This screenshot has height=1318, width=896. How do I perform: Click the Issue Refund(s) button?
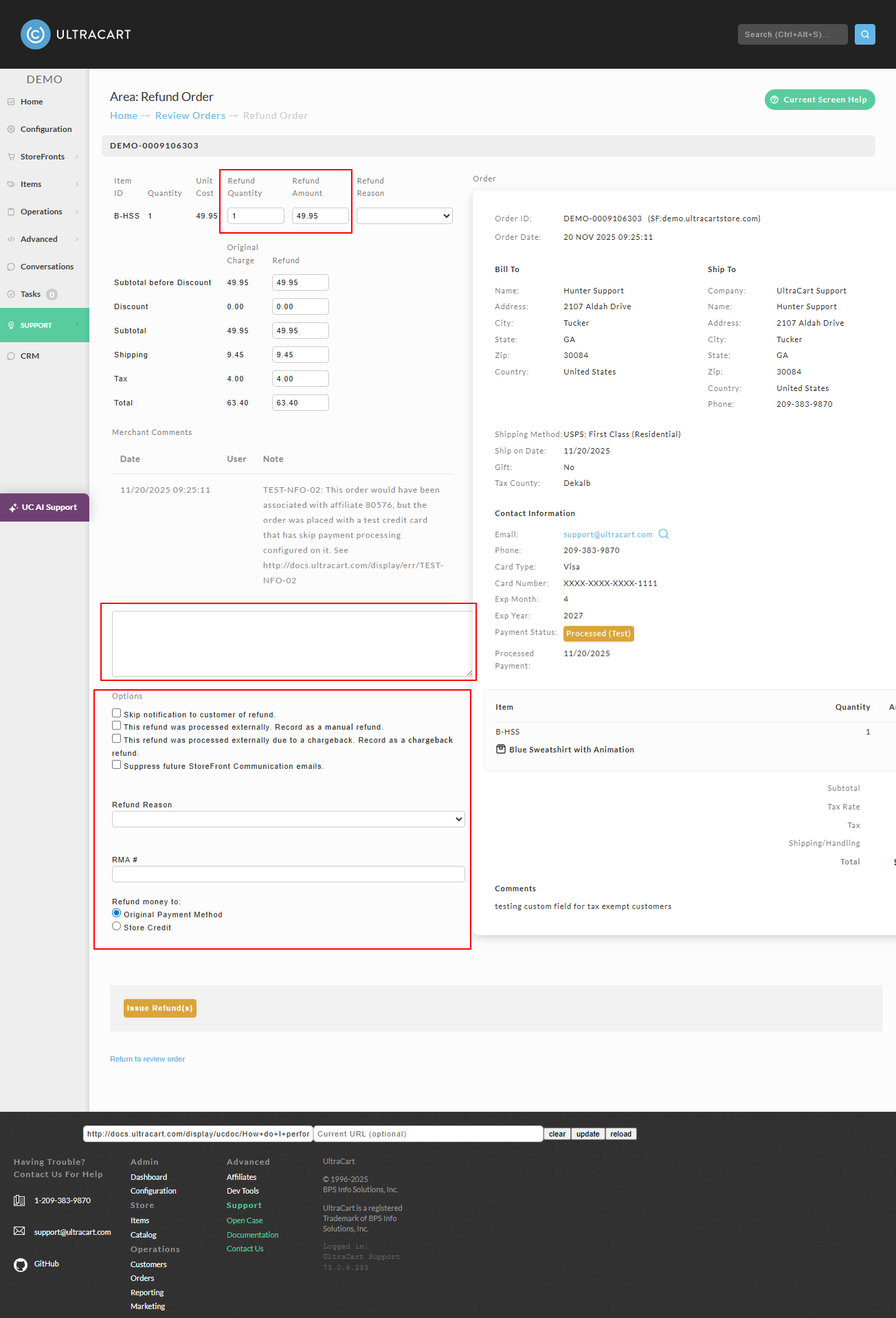pyautogui.click(x=160, y=1008)
